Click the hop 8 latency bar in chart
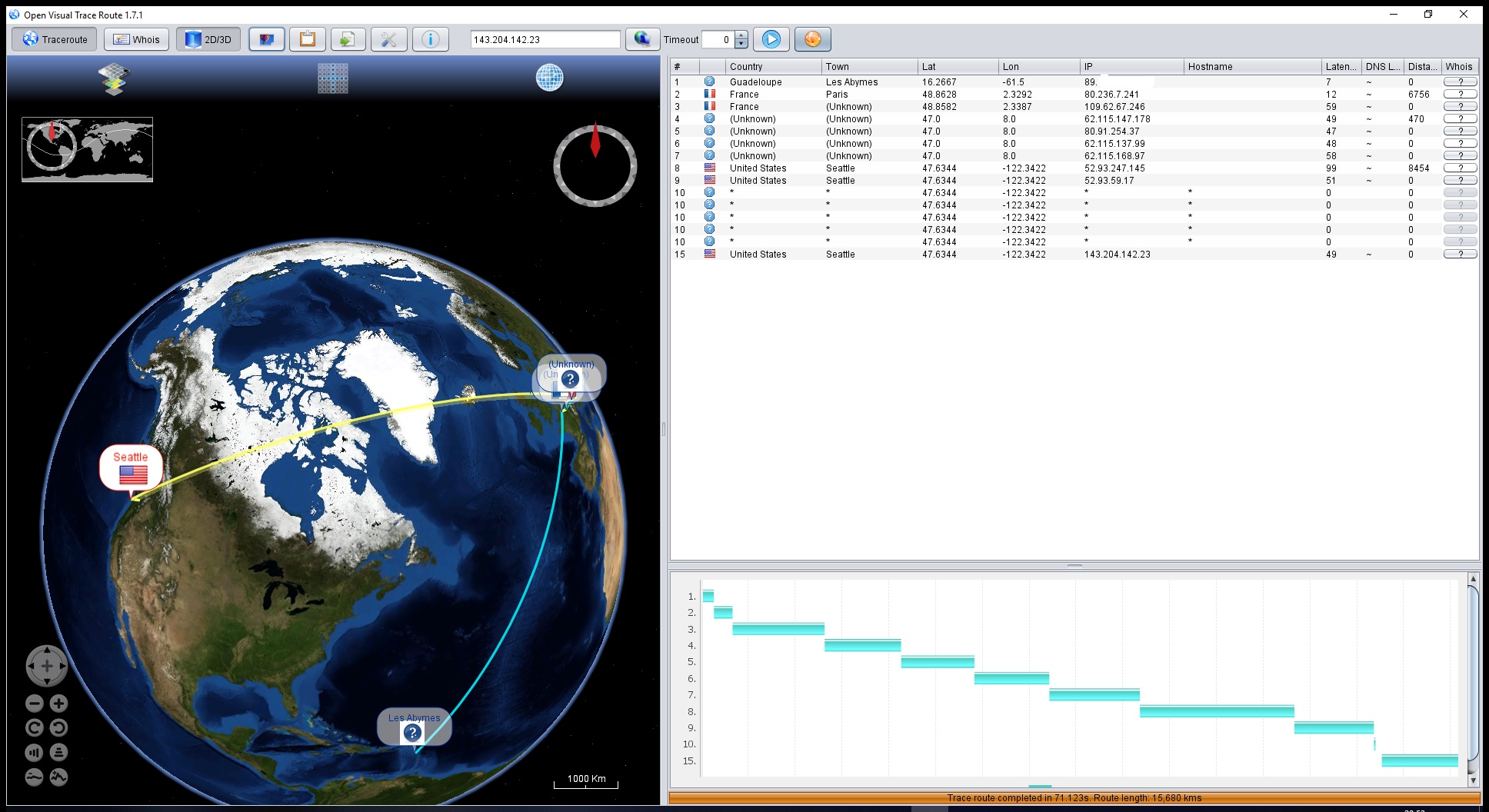This screenshot has width=1489, height=812. point(1217,711)
